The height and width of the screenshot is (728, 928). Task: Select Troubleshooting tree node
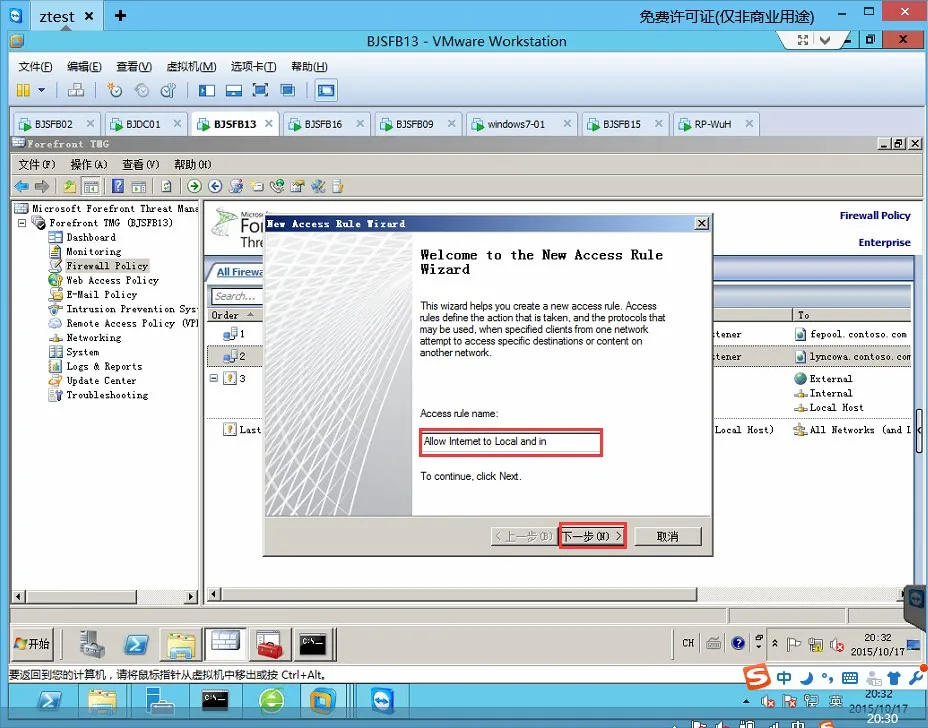(x=107, y=395)
